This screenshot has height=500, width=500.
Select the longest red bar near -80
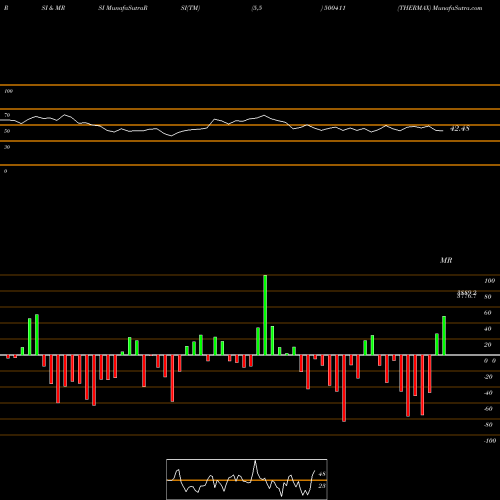344,388
